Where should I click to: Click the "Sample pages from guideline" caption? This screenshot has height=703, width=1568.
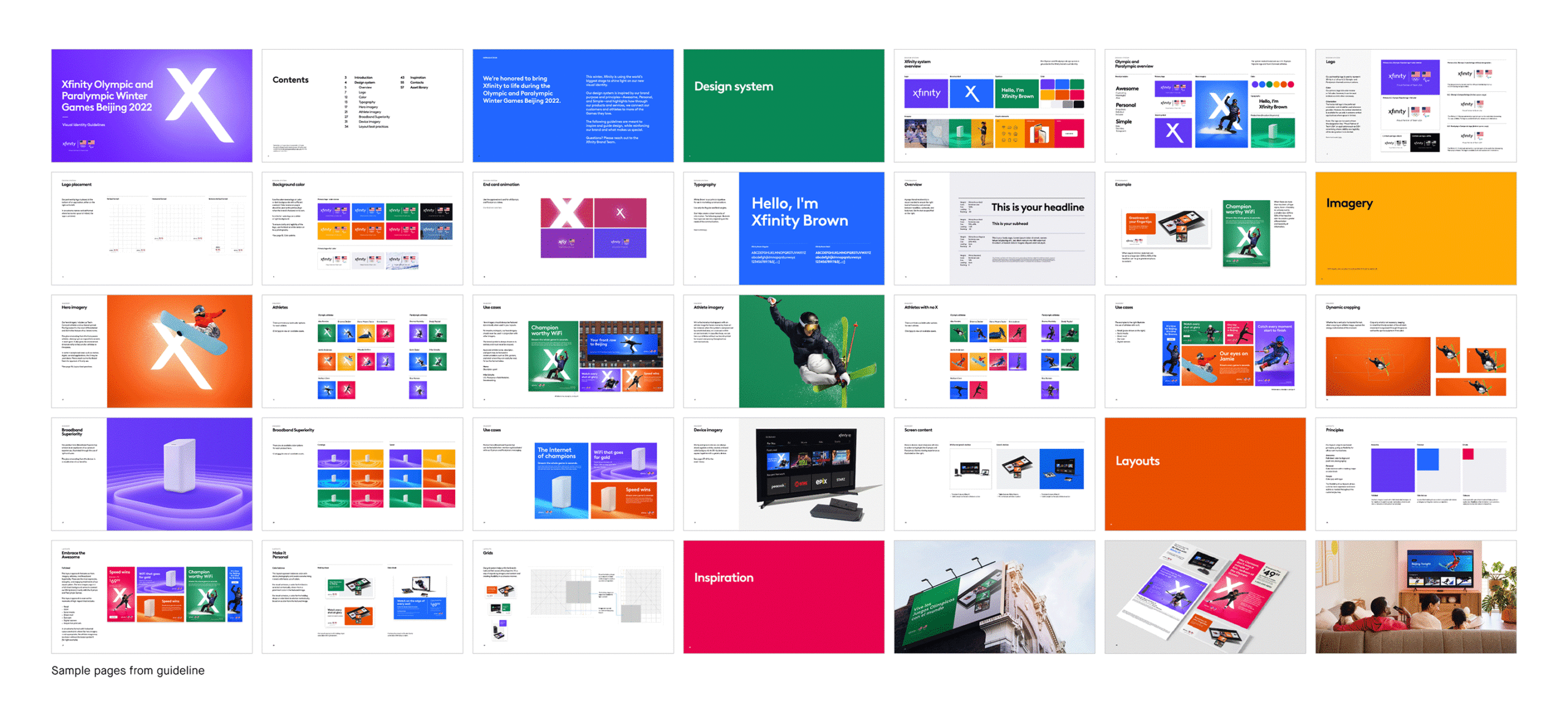(x=127, y=671)
